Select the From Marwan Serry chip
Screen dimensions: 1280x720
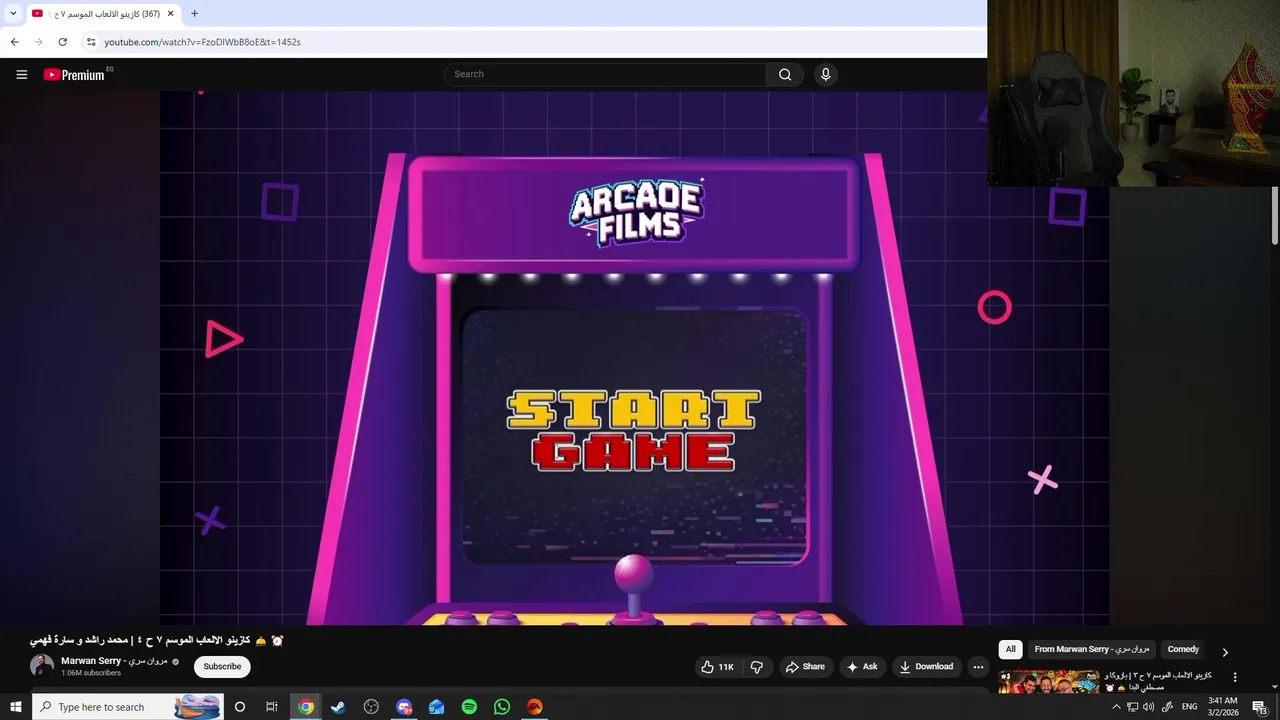click(1092, 649)
